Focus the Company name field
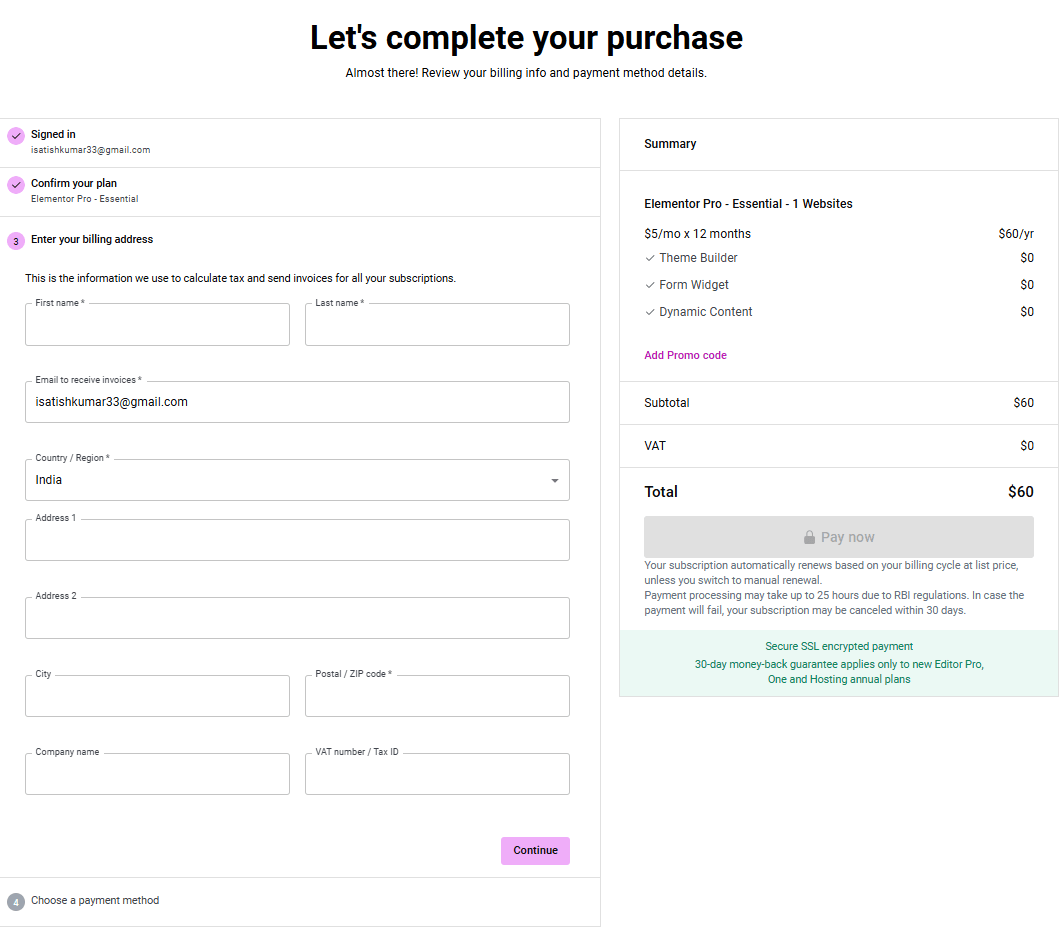This screenshot has width=1059, height=940. 157,774
